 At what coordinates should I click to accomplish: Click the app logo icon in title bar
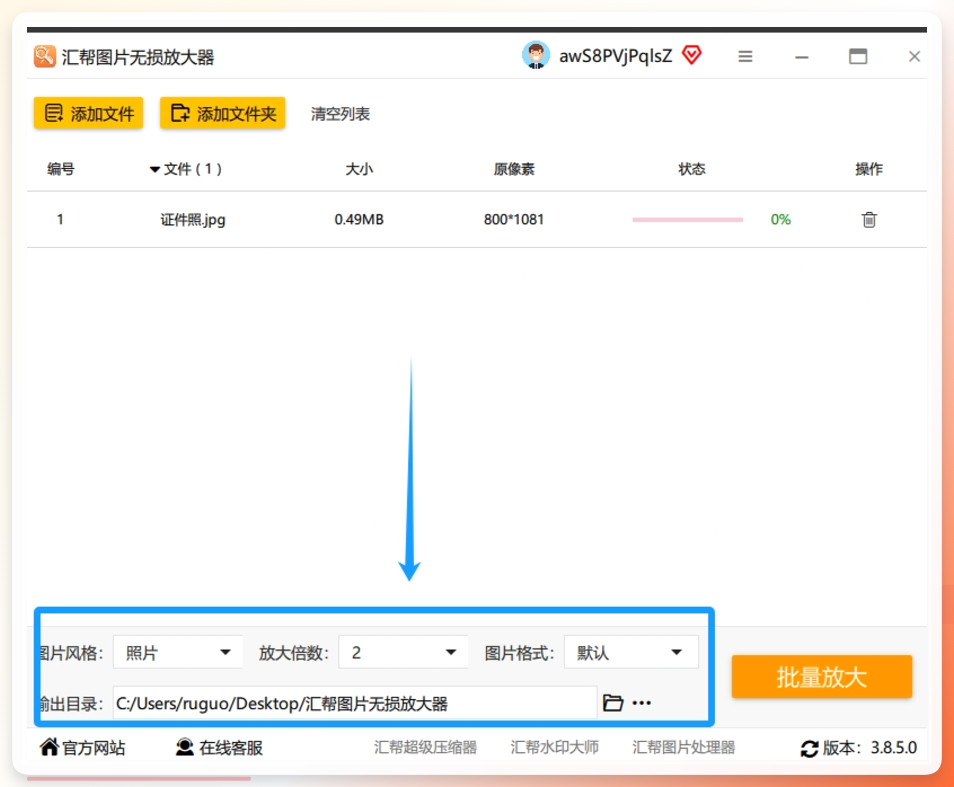pyautogui.click(x=45, y=57)
